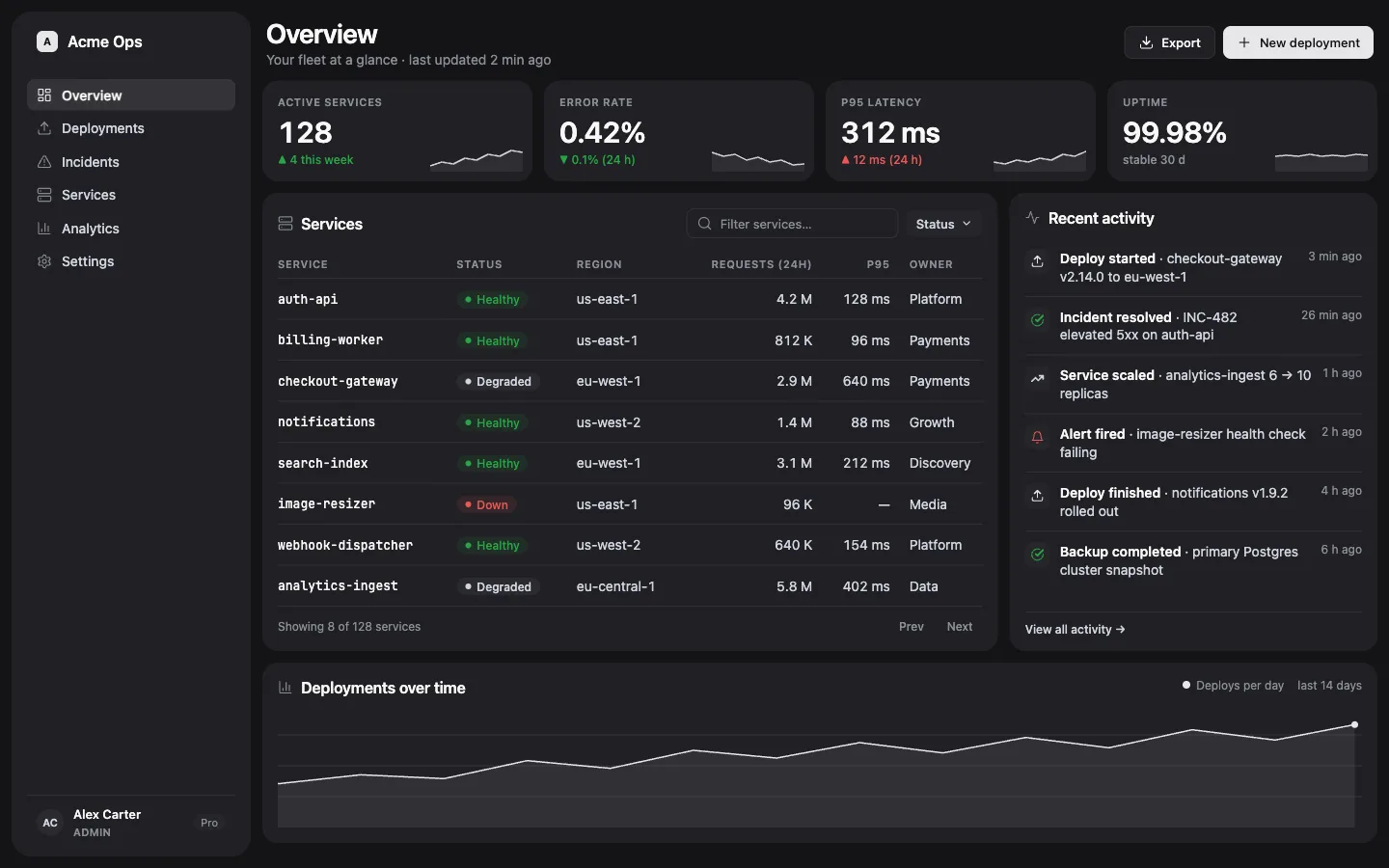Click the Discovery owner cell
Viewport: 1389px width, 868px height.
coord(940,464)
